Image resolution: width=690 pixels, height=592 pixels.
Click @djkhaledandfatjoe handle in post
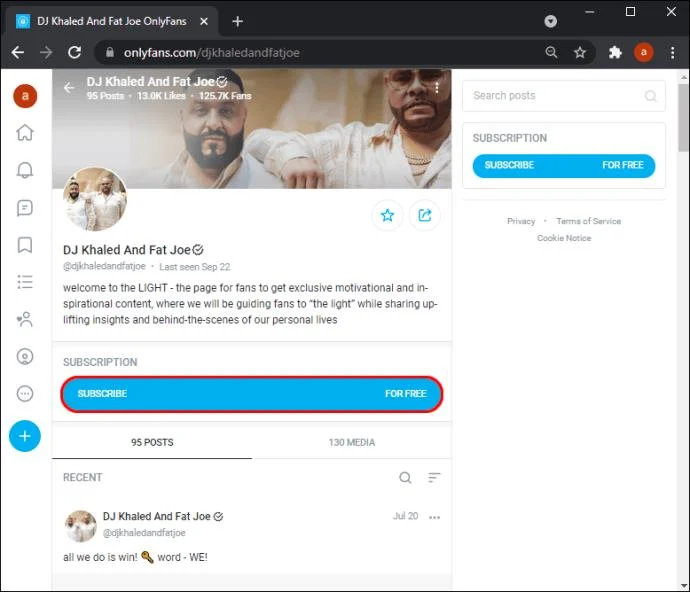(144, 533)
